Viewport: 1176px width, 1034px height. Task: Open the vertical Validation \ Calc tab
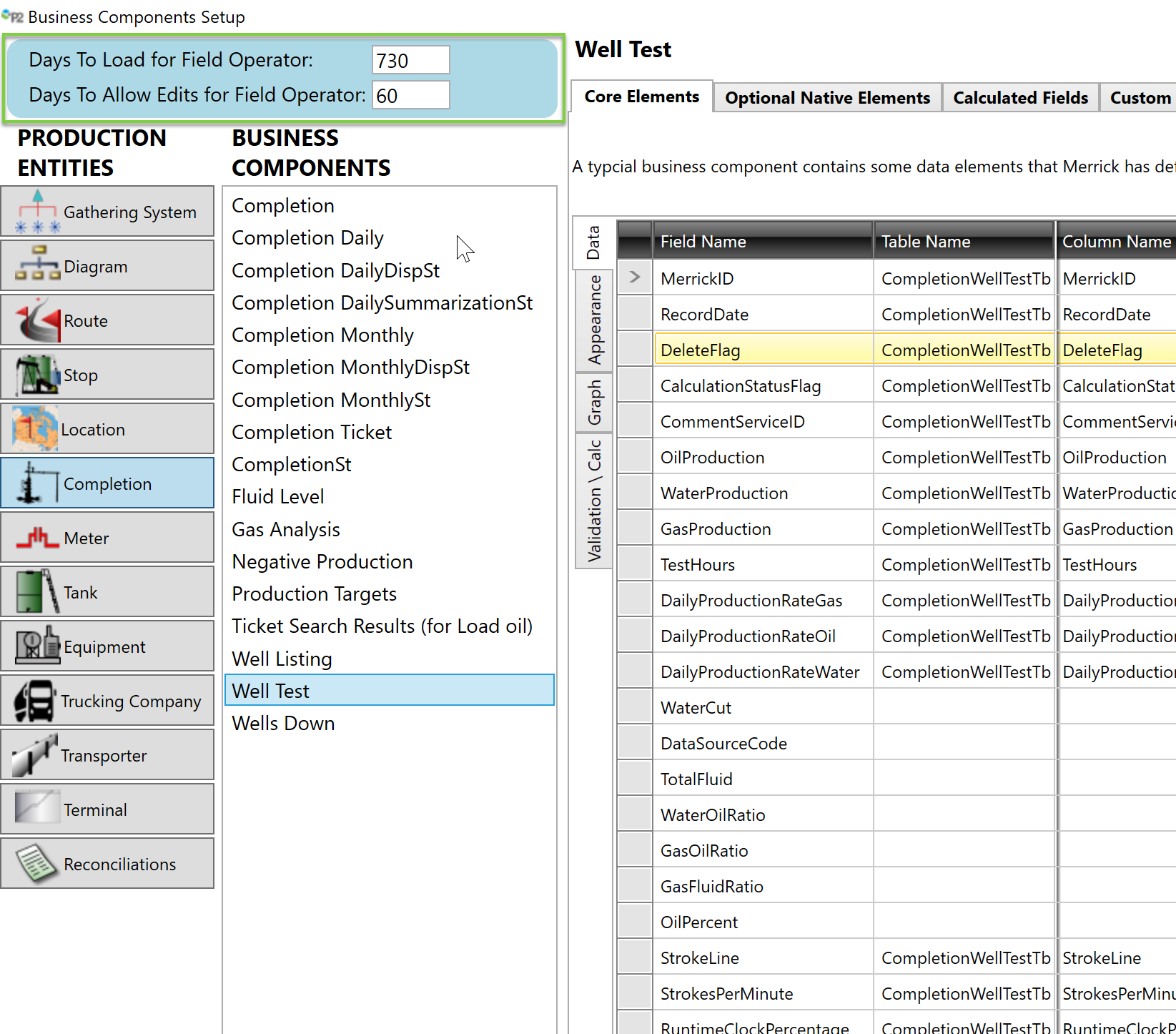tap(594, 501)
